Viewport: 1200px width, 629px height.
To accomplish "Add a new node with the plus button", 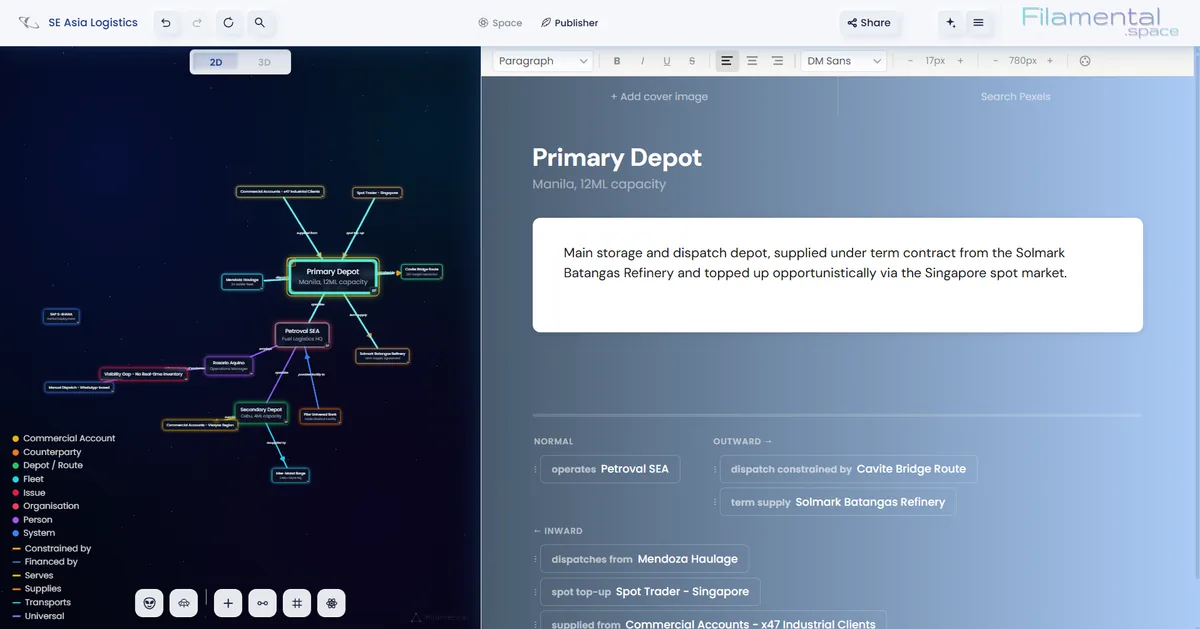I will pyautogui.click(x=228, y=603).
